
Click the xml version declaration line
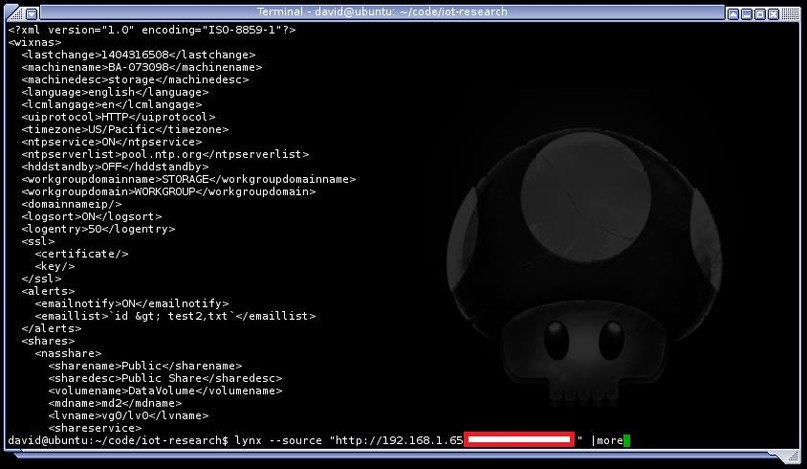[x=152, y=30]
